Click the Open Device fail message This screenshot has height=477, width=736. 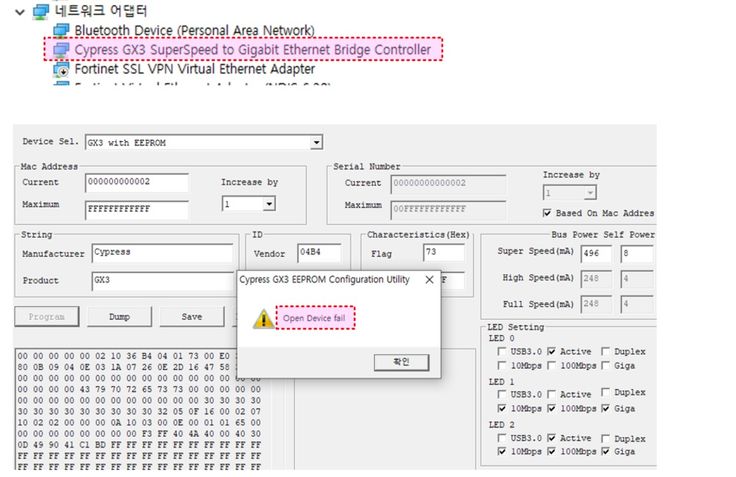[x=314, y=318]
